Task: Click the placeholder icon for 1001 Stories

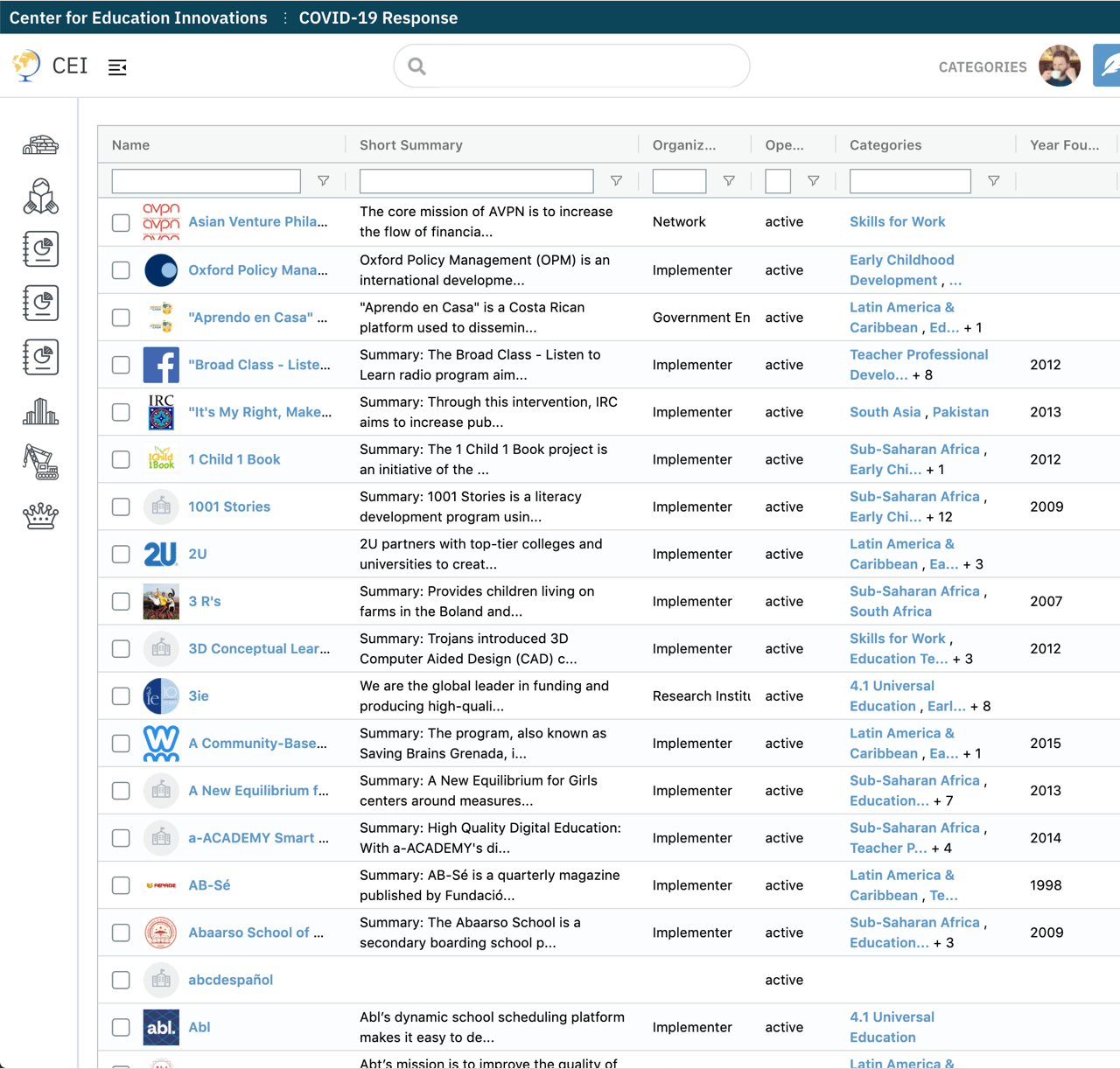Action: point(161,507)
